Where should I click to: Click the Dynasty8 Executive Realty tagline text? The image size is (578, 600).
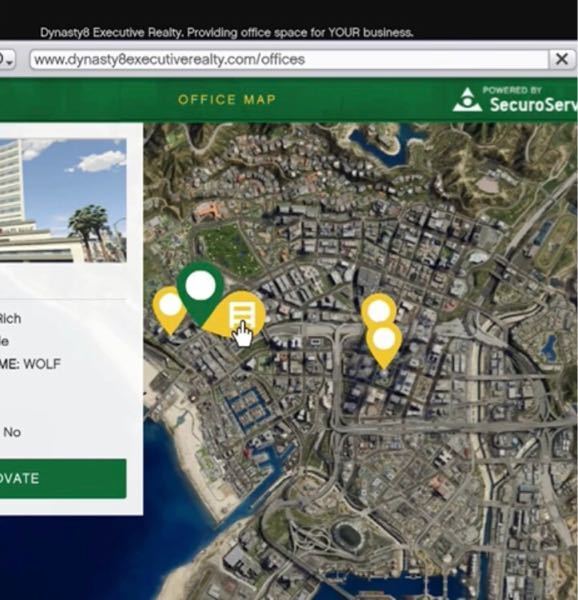click(x=227, y=33)
